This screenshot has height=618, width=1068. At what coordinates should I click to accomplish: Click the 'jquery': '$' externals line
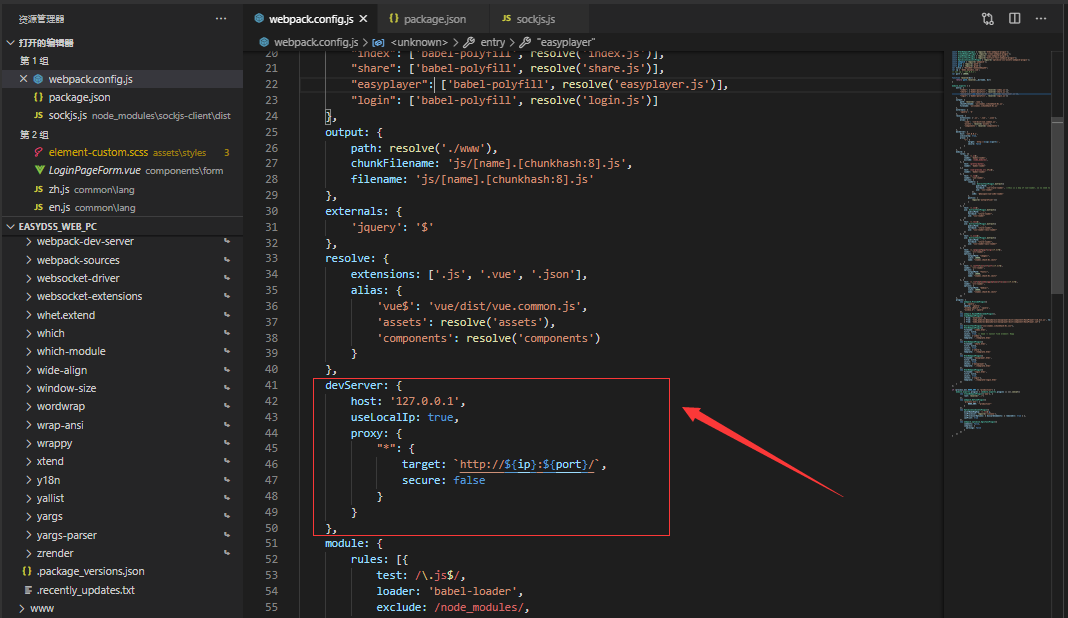click(x=392, y=227)
